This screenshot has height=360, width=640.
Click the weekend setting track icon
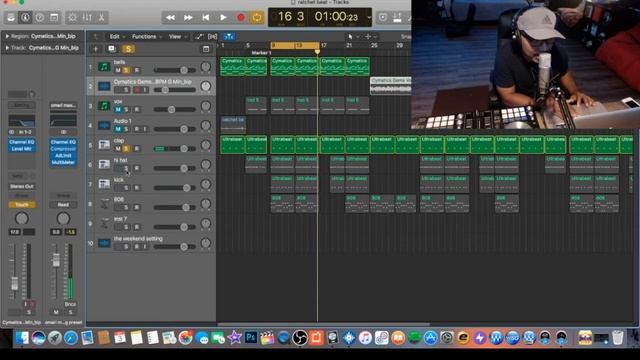[104, 243]
